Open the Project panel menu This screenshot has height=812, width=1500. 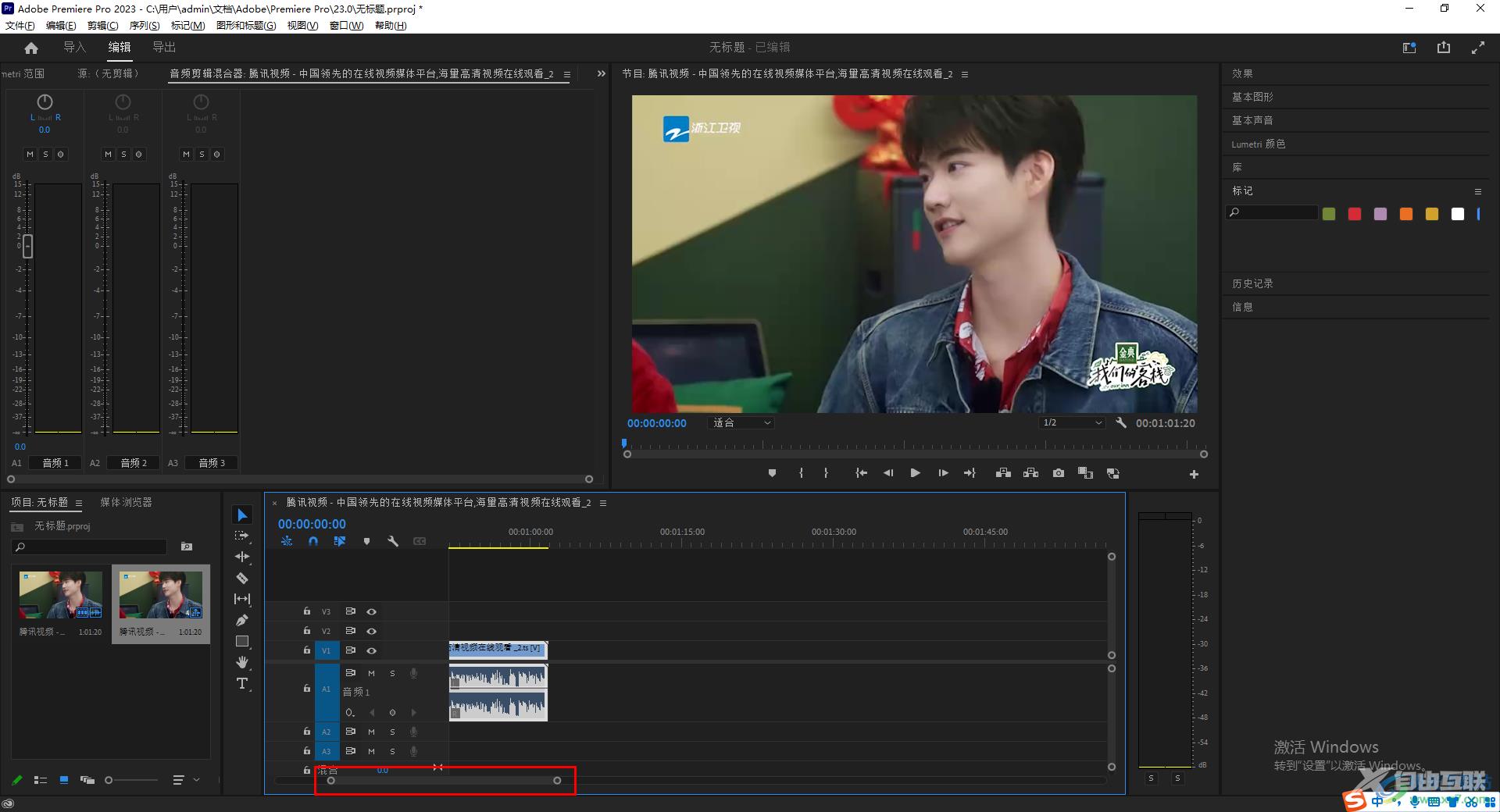click(x=79, y=503)
